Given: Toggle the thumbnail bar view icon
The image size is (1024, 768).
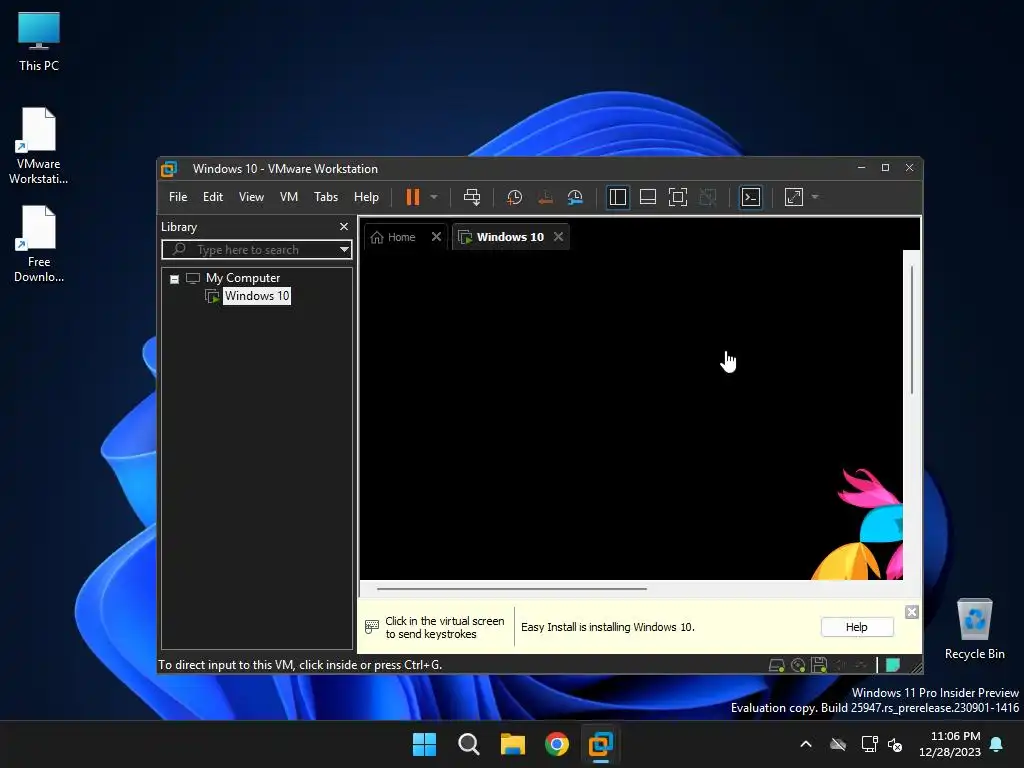Looking at the screenshot, I should 648,197.
